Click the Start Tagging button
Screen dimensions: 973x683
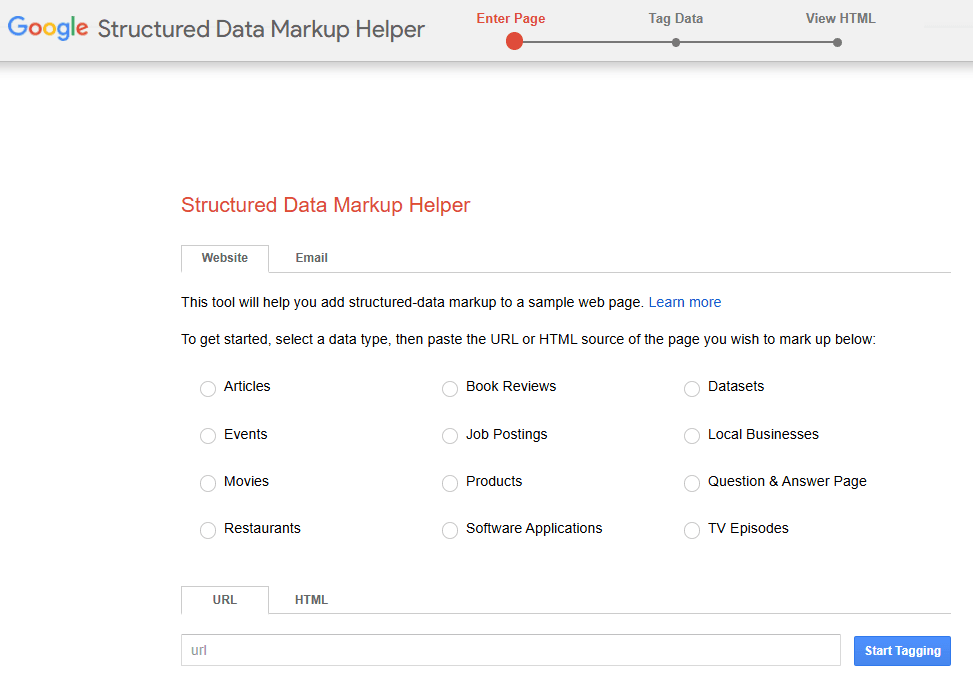902,651
